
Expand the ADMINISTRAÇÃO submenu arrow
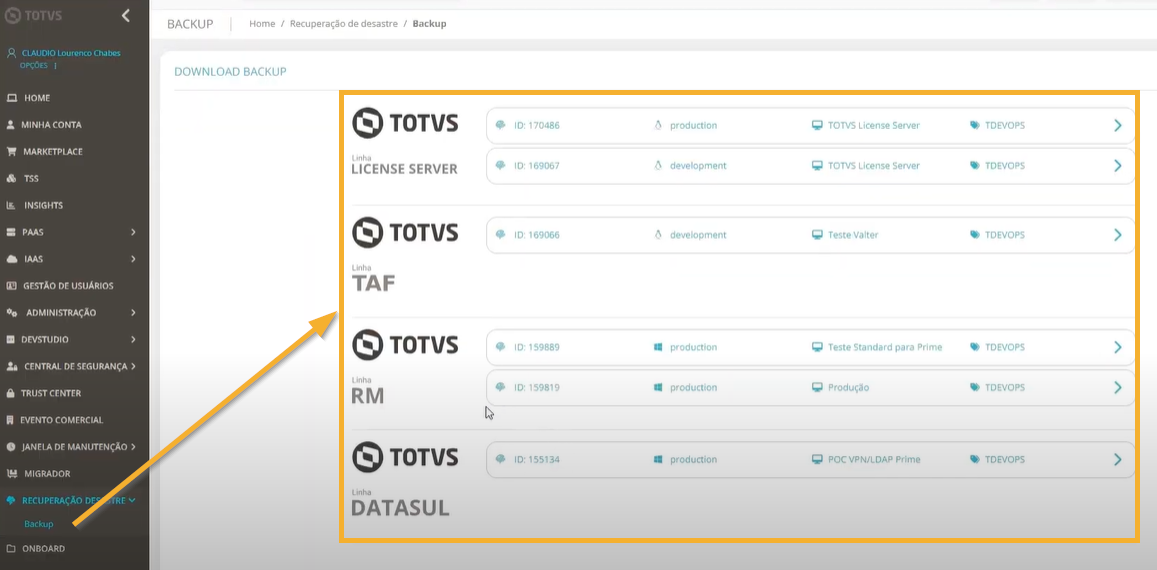tap(134, 312)
